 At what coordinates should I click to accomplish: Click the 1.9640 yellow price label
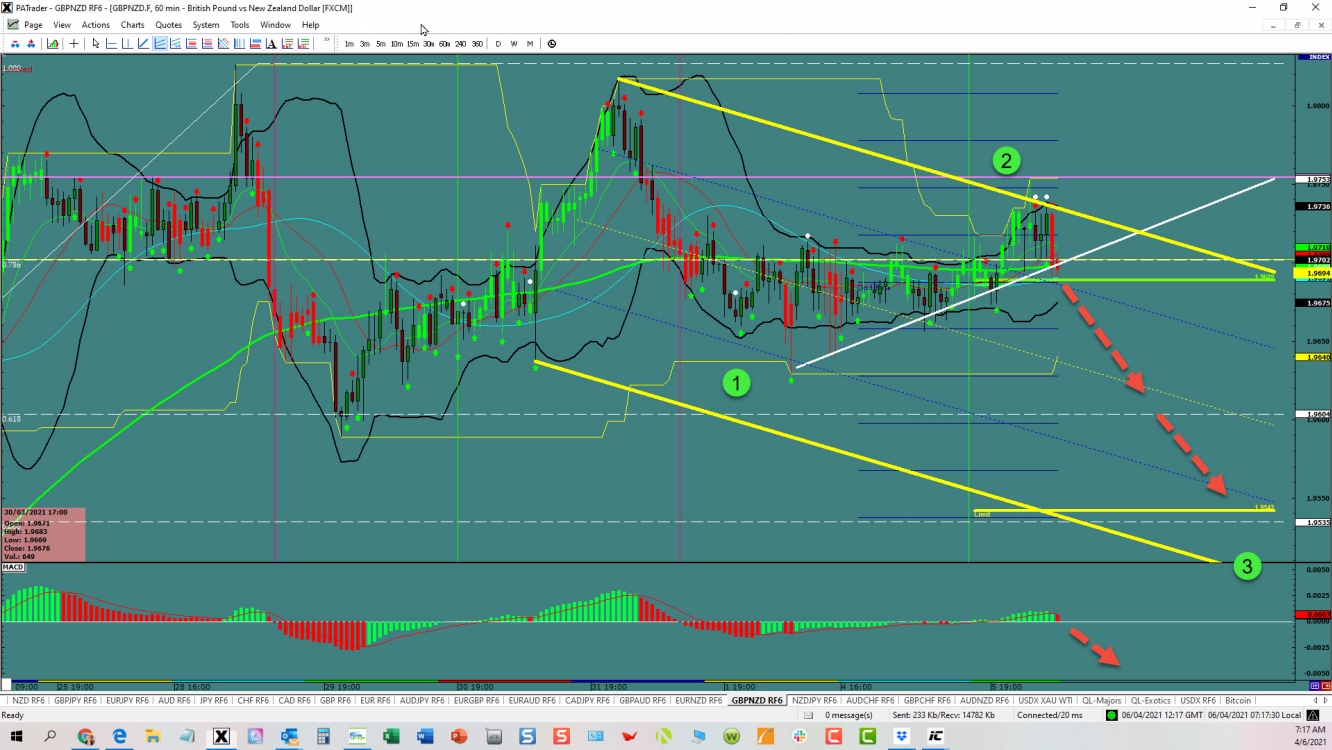pos(1311,357)
